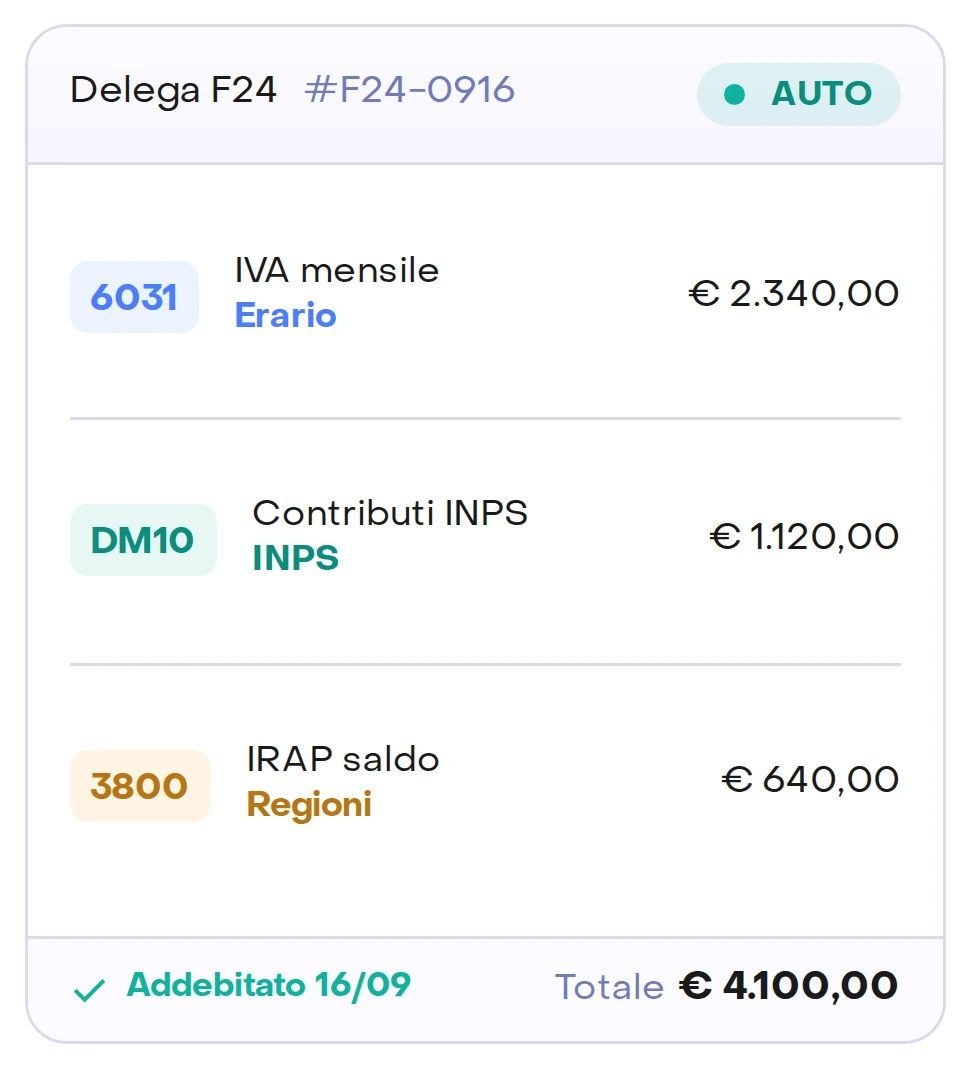
Task: Select the € 4.100,00 total amount
Action: pyautogui.click(x=789, y=986)
